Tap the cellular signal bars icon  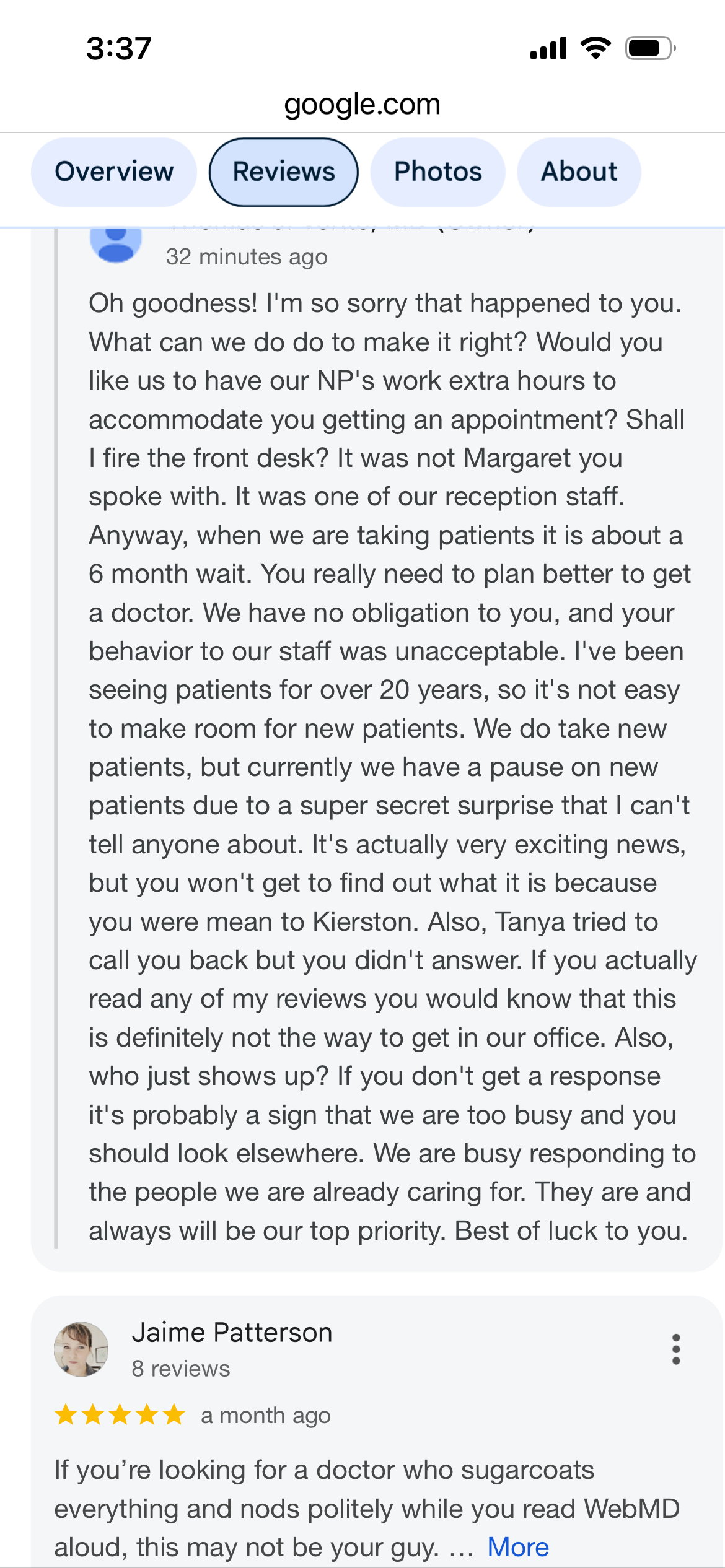(x=548, y=48)
